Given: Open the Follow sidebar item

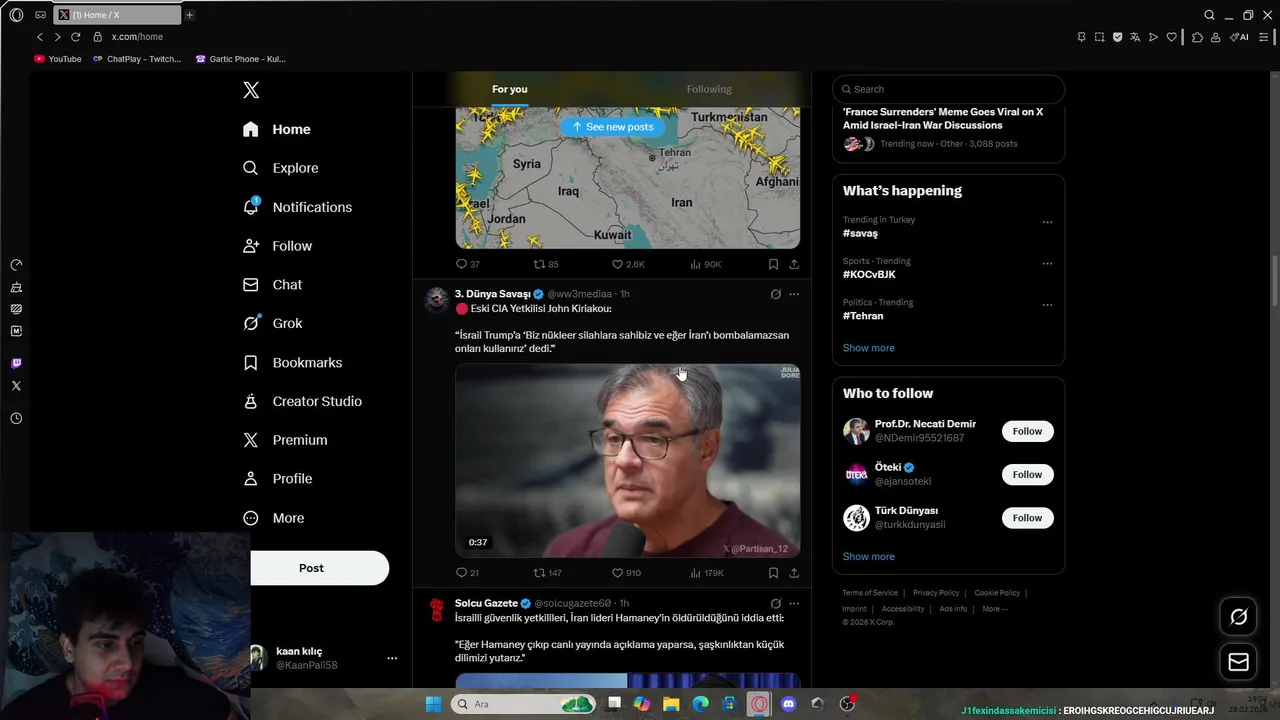Looking at the screenshot, I should pos(278,246).
